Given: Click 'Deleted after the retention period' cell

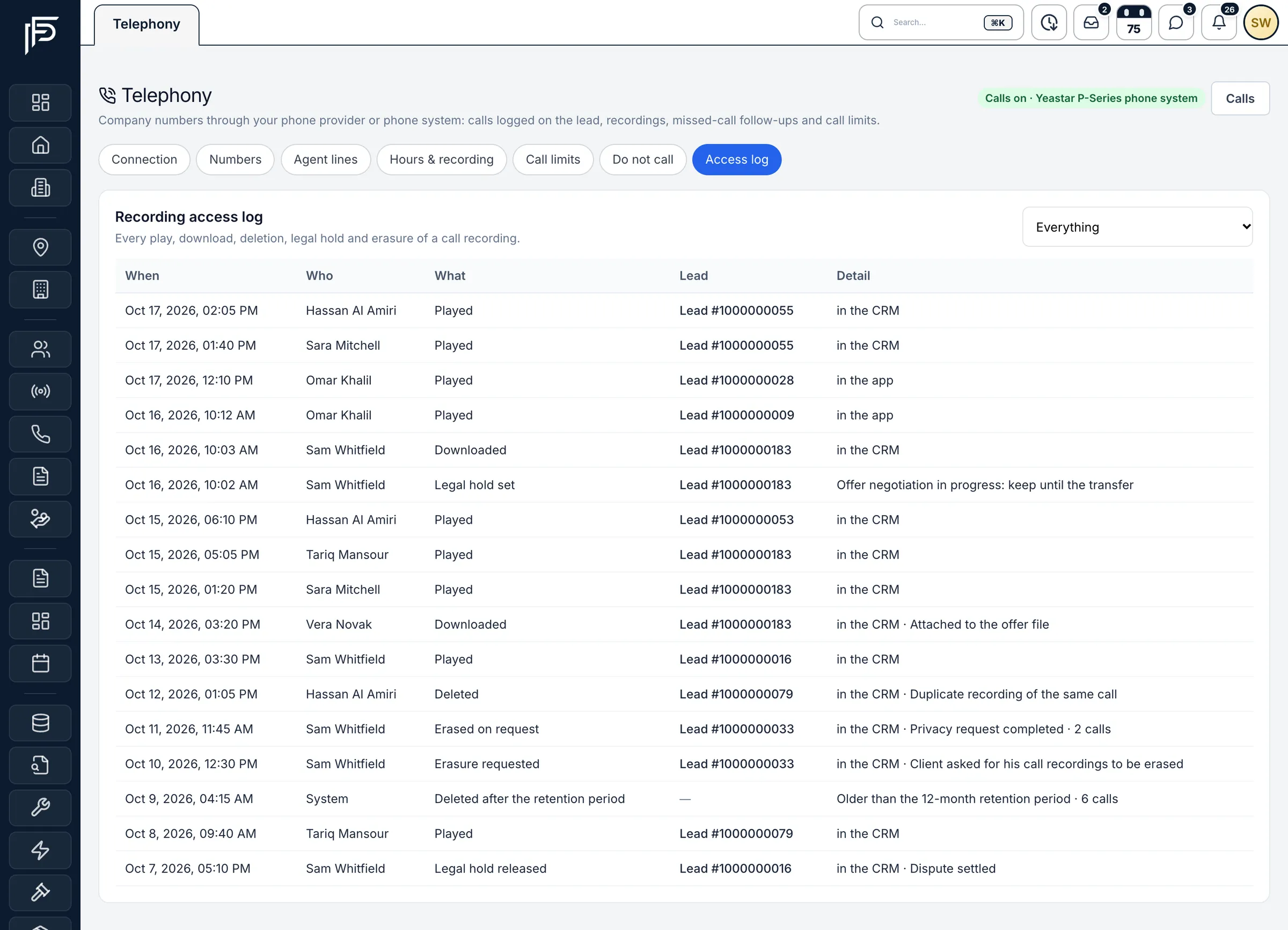Looking at the screenshot, I should click(529, 799).
